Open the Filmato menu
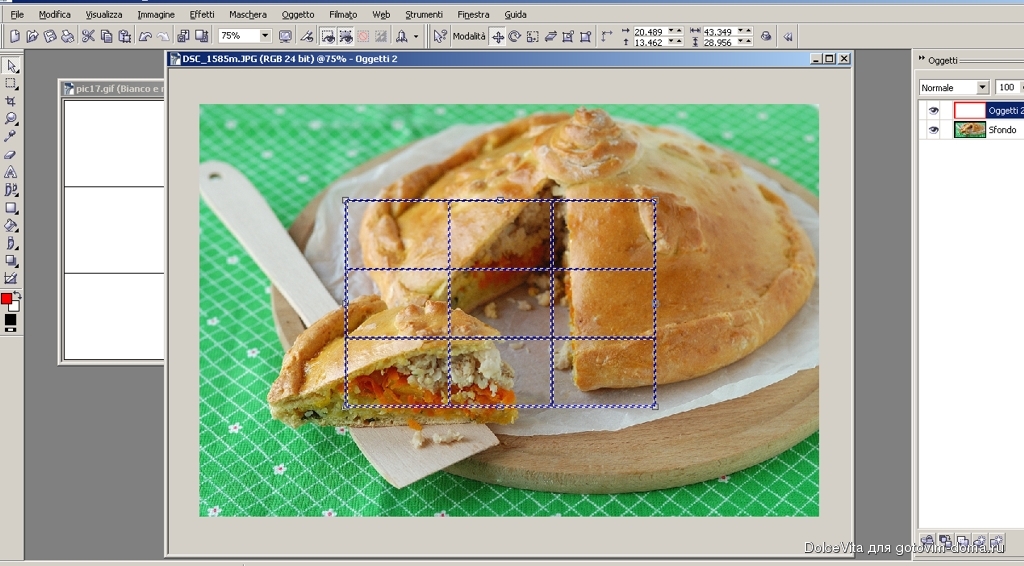1024x566 pixels. point(343,14)
